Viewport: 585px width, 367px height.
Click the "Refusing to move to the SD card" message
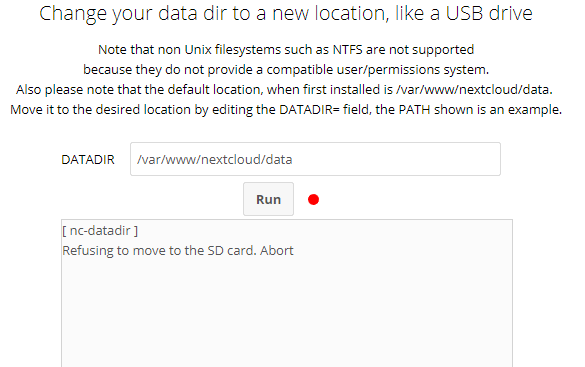coord(159,250)
